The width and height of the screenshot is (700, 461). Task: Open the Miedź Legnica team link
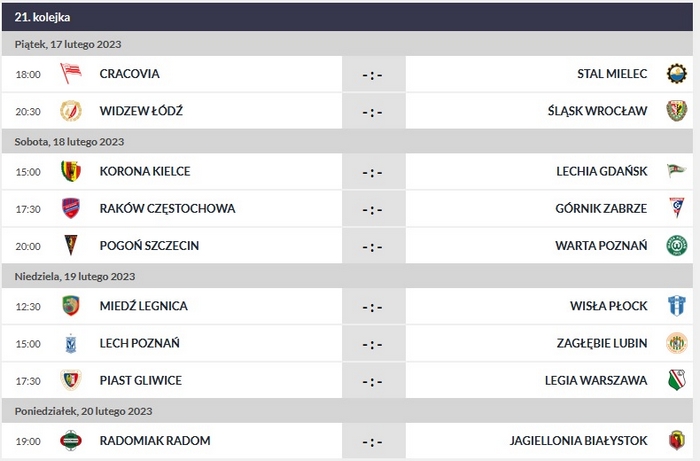point(143,306)
